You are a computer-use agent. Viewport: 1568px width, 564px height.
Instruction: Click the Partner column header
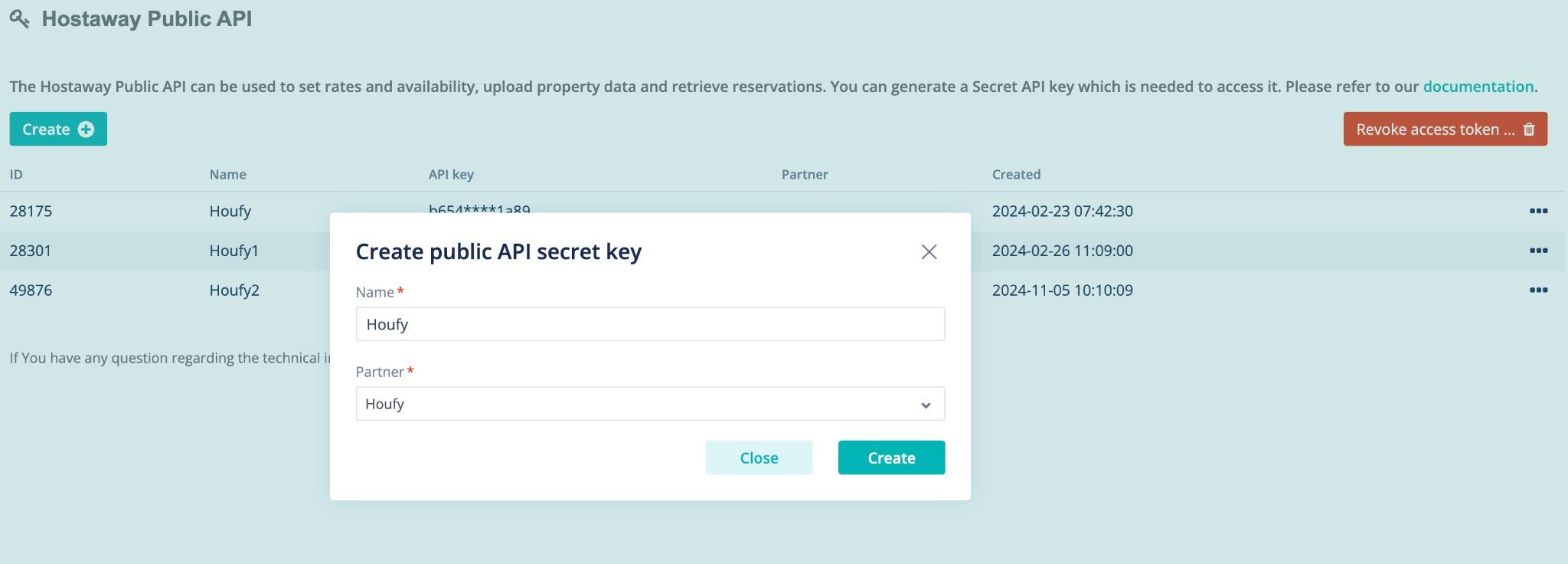(805, 175)
